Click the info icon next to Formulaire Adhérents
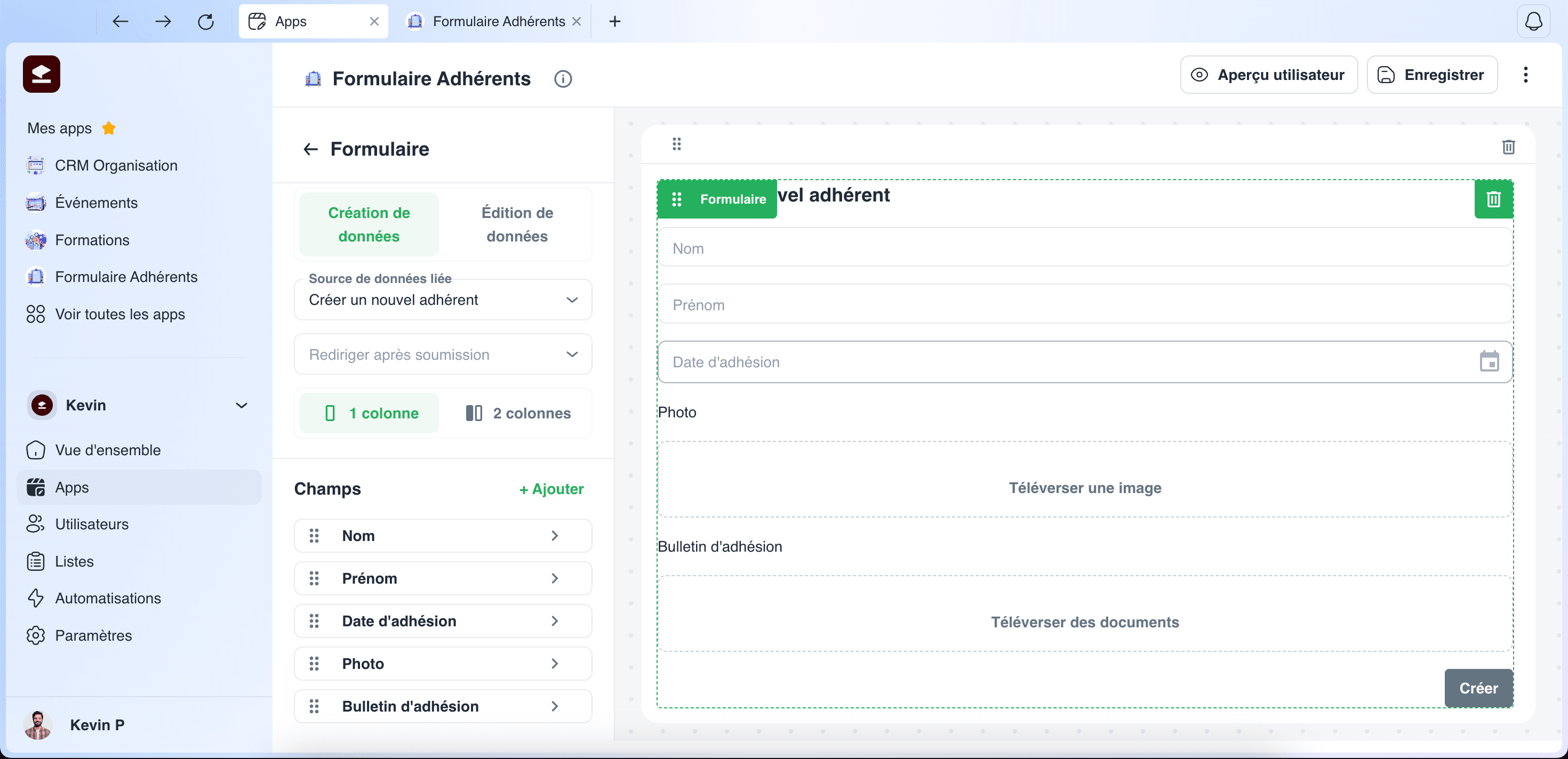 563,79
